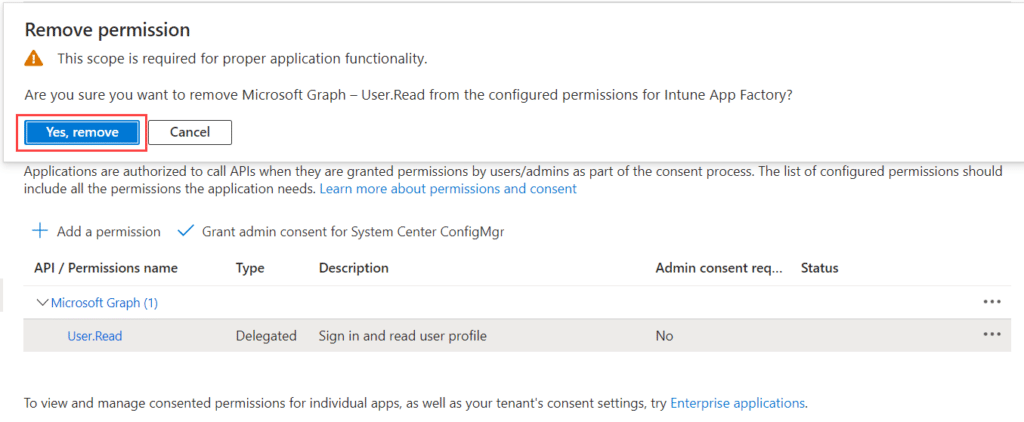
Task: Open ellipsis menu for User.Read row
Action: pos(991,334)
